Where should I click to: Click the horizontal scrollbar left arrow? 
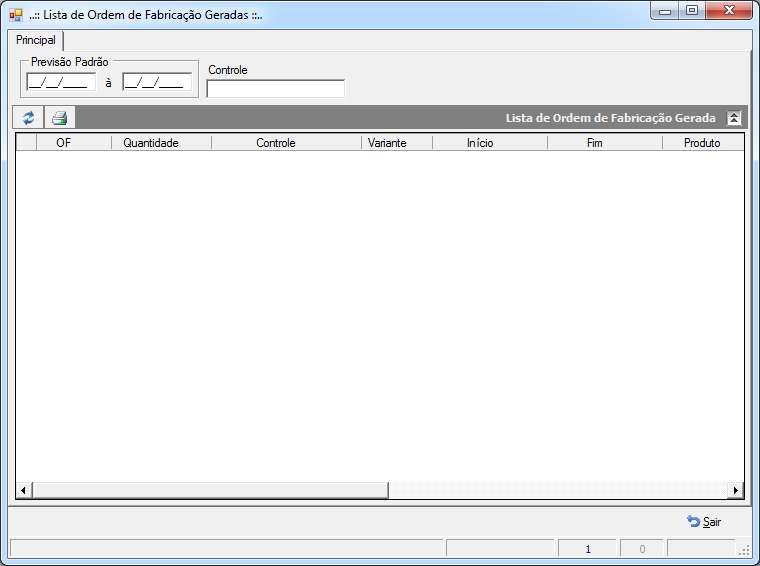click(x=24, y=490)
